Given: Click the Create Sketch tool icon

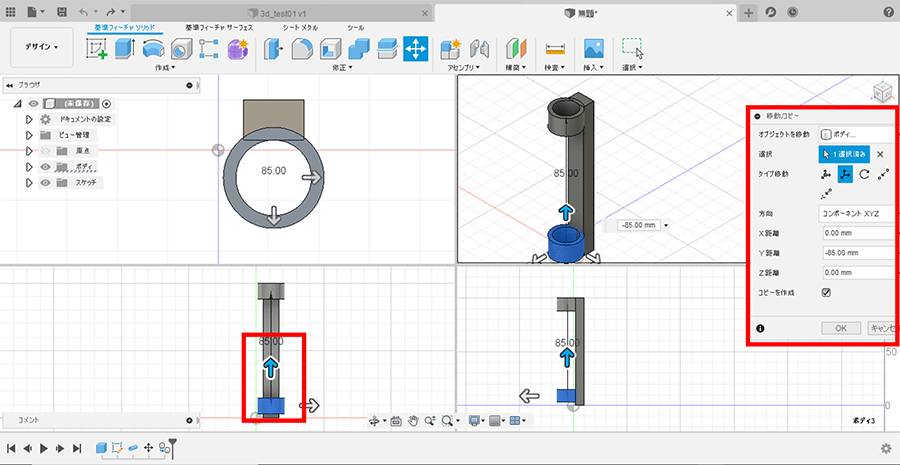Looking at the screenshot, I should (97, 49).
